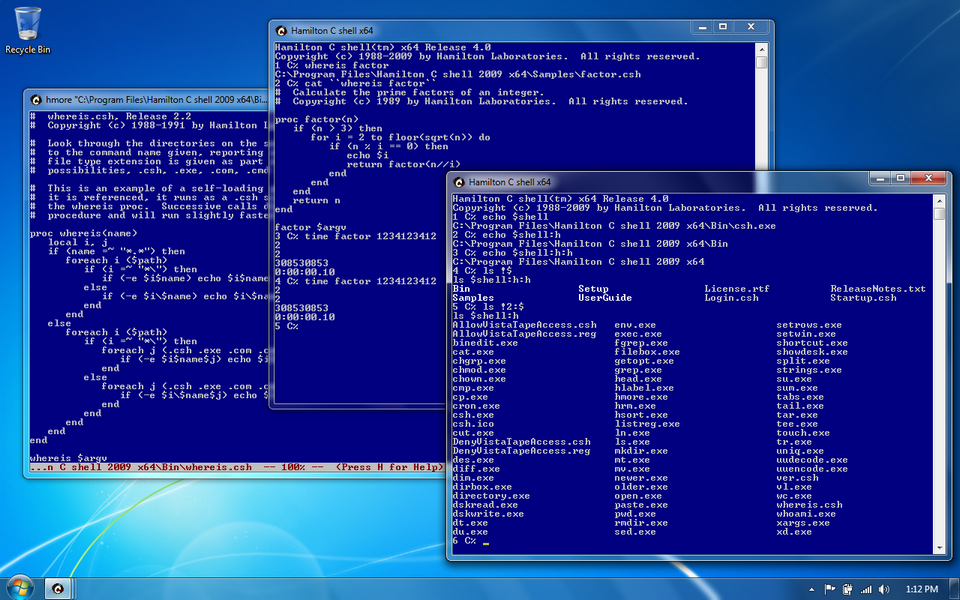Click at the '6 C%' command prompt
960x600 pixels.
pos(464,541)
